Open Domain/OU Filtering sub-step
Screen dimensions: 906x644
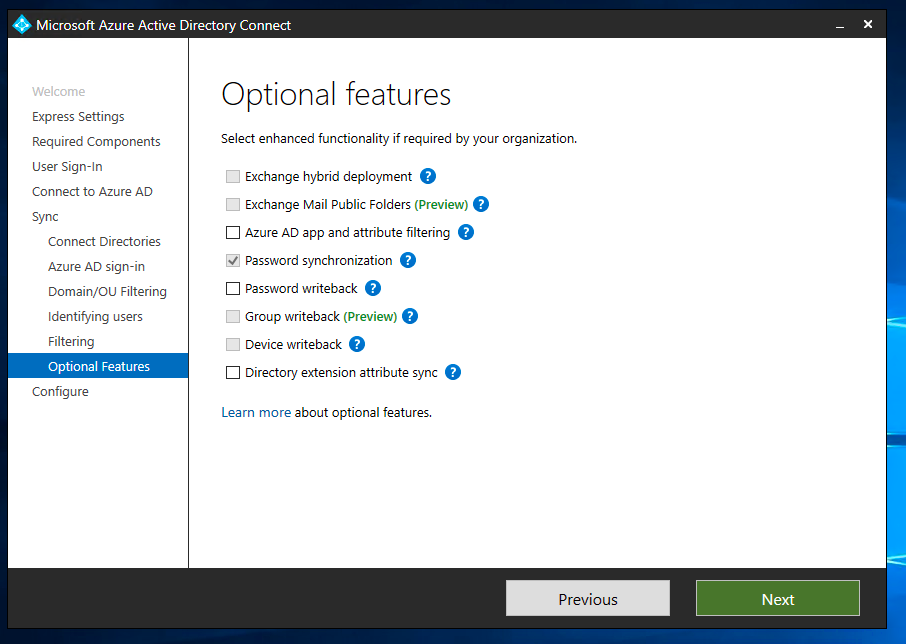(x=107, y=292)
